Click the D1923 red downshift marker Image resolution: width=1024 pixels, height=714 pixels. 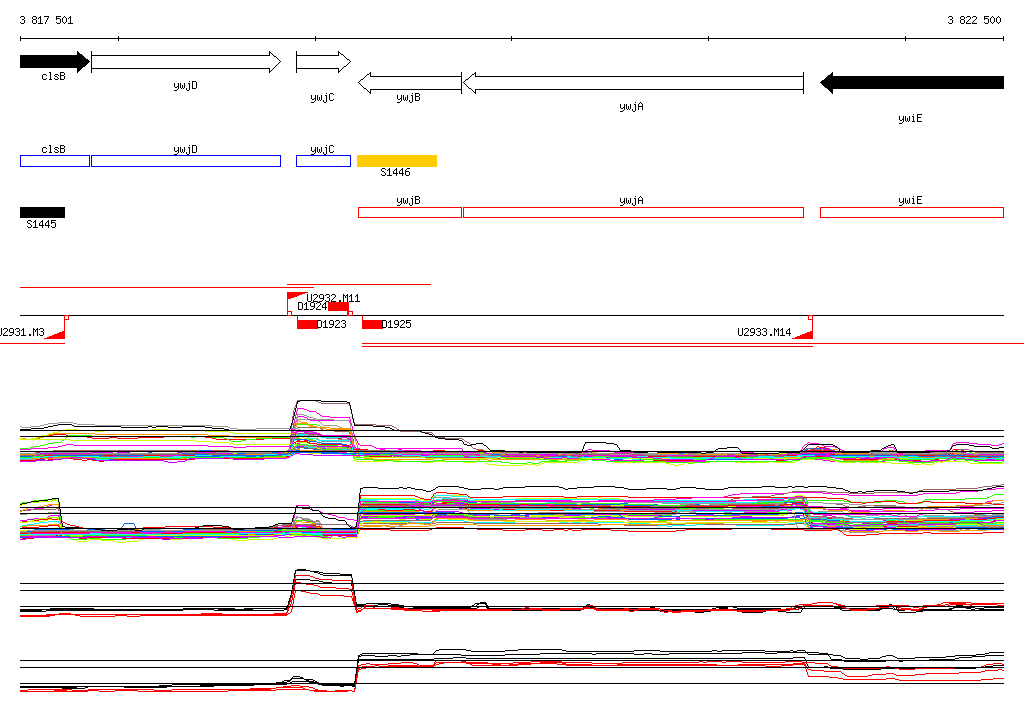pyautogui.click(x=307, y=324)
